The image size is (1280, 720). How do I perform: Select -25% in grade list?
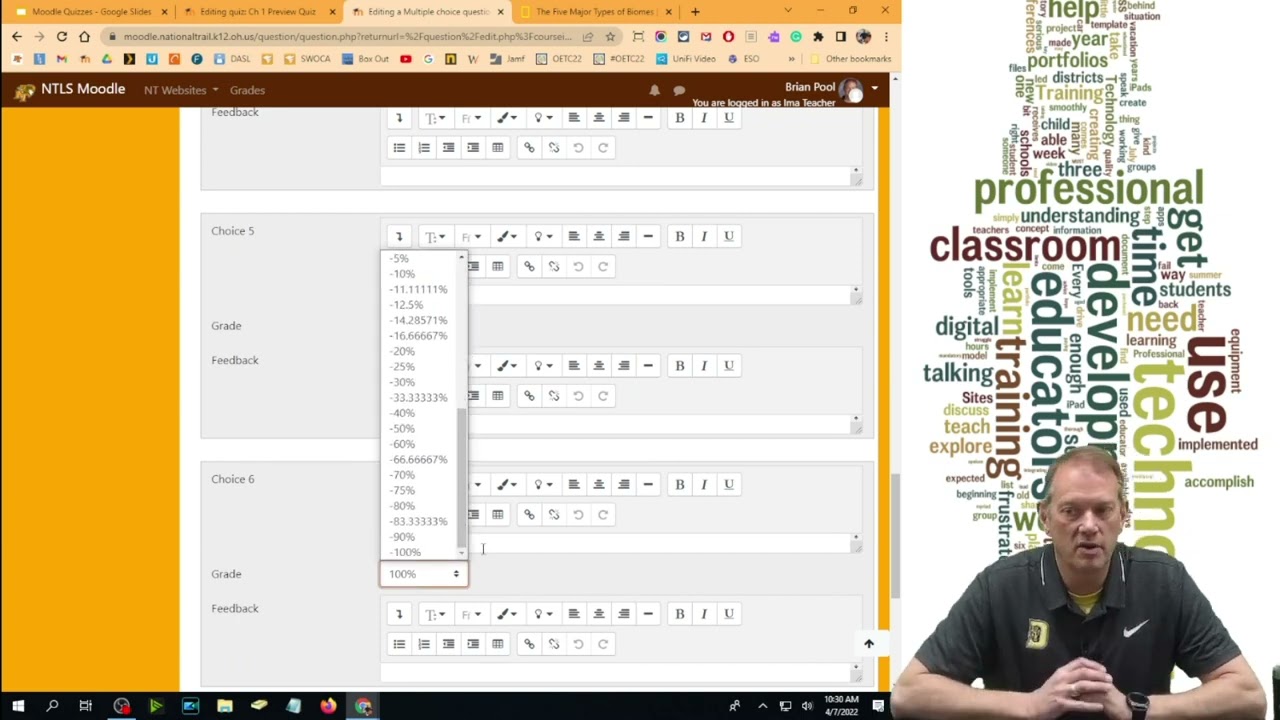pos(403,366)
